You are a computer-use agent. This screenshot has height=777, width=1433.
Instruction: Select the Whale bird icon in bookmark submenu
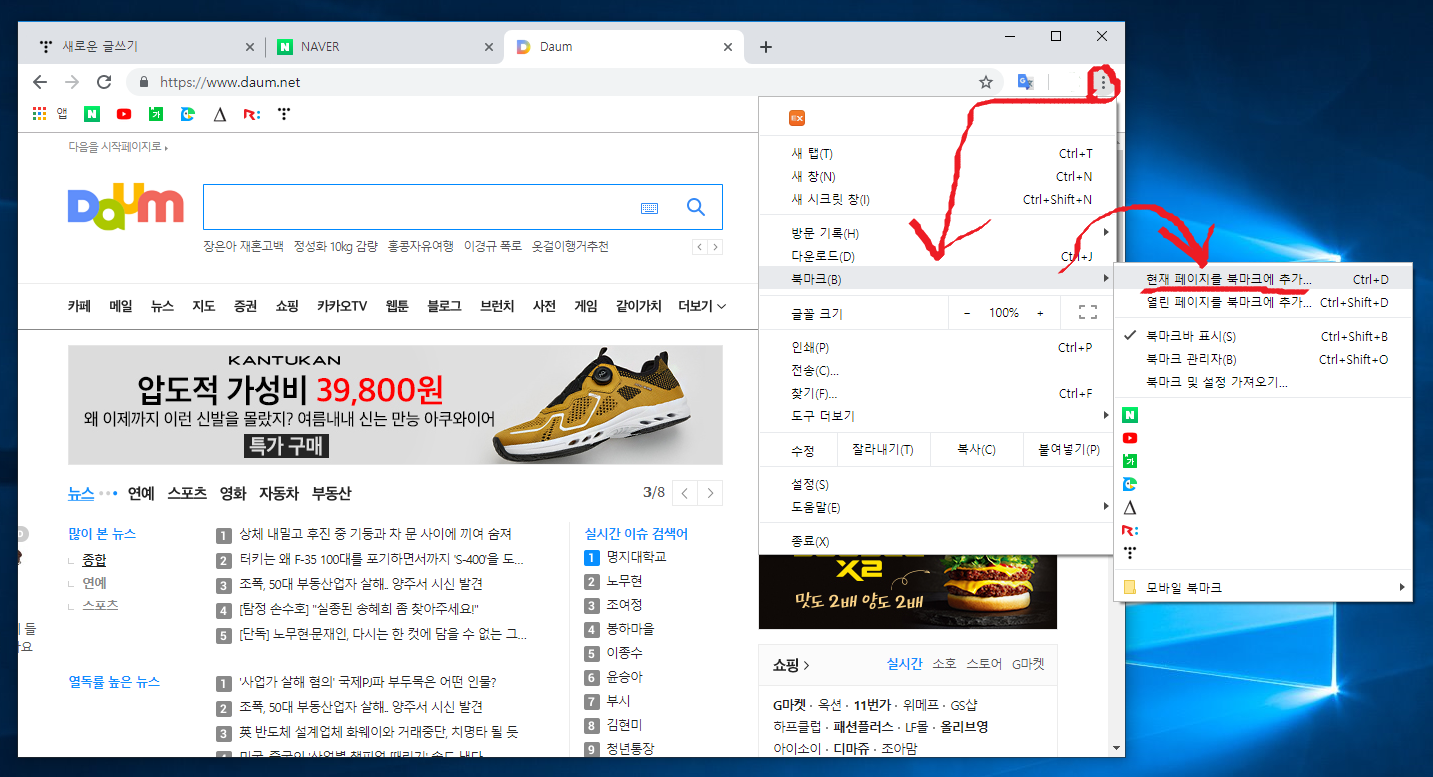pos(1130,484)
